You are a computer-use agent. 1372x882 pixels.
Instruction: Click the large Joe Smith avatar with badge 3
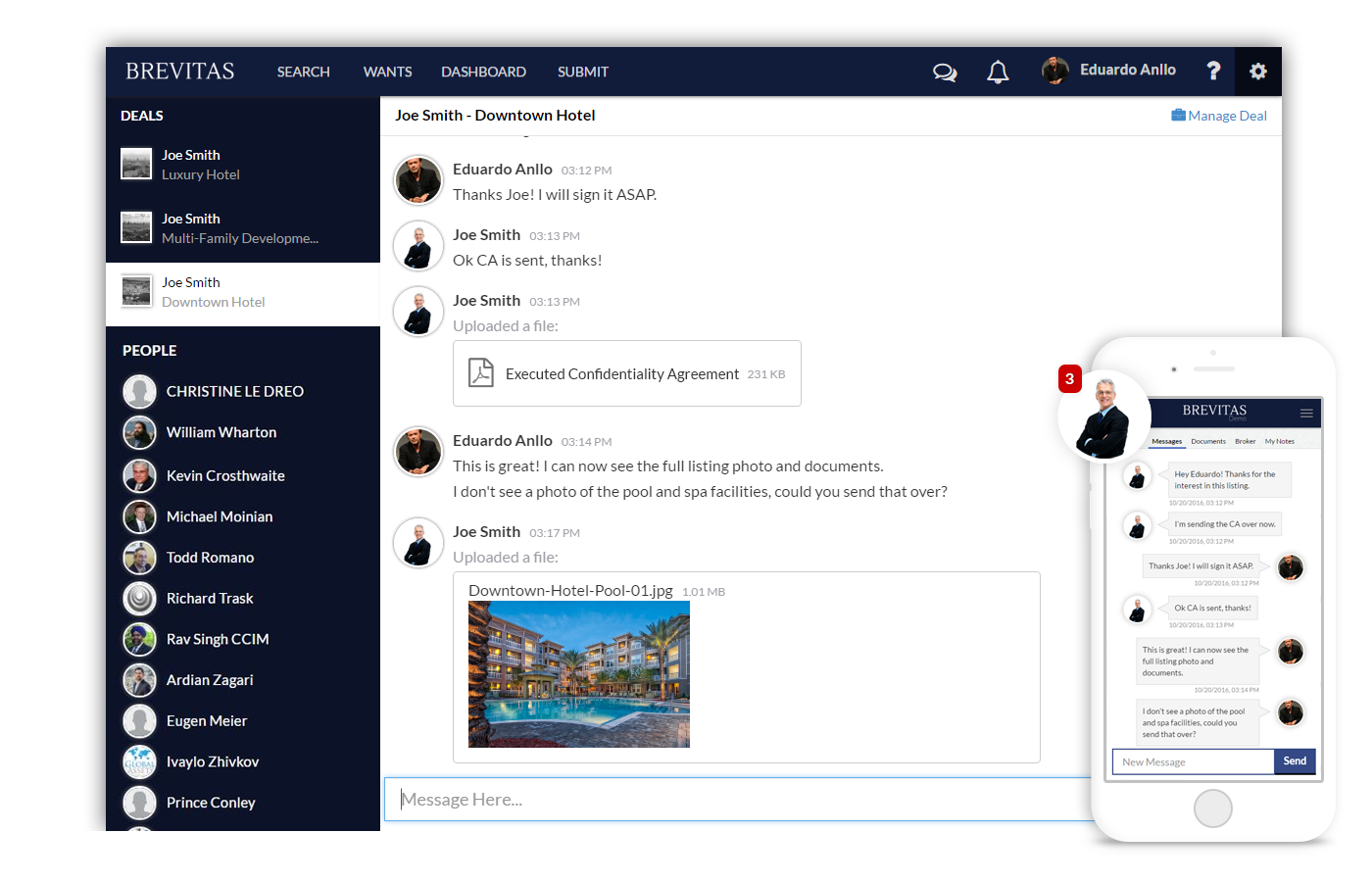(1104, 416)
